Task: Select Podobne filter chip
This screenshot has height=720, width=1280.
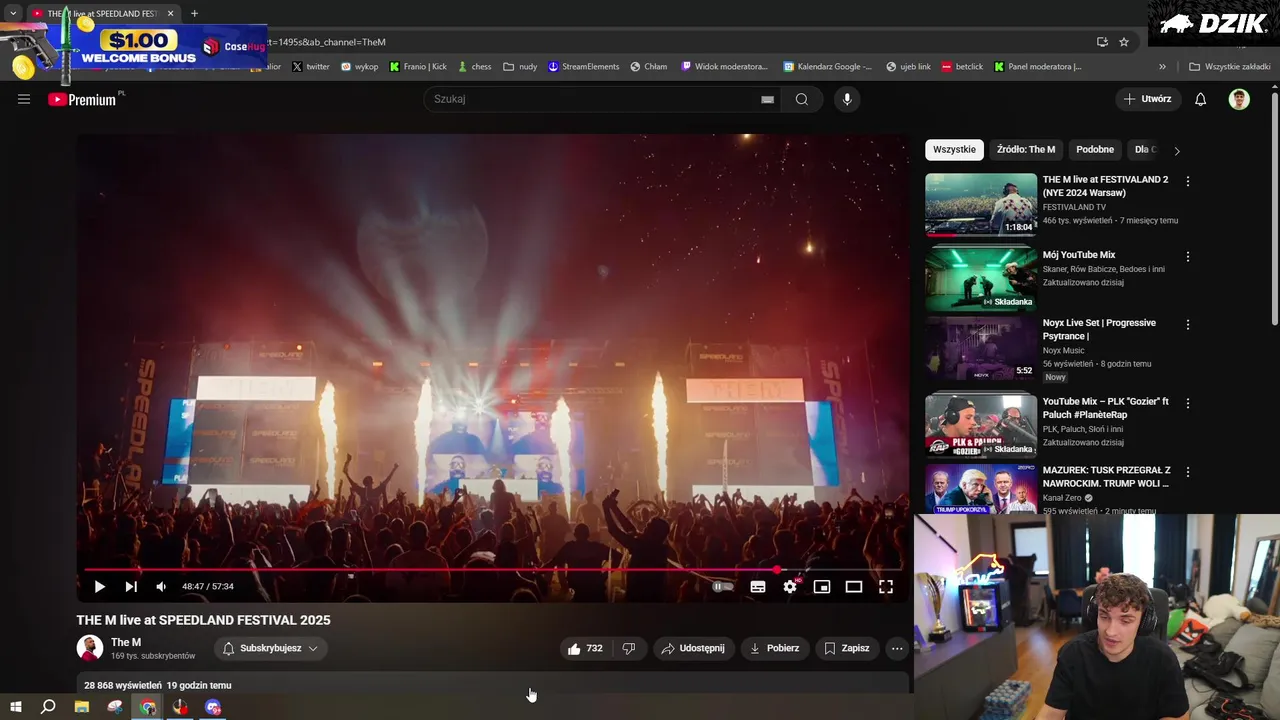Action: (1095, 150)
